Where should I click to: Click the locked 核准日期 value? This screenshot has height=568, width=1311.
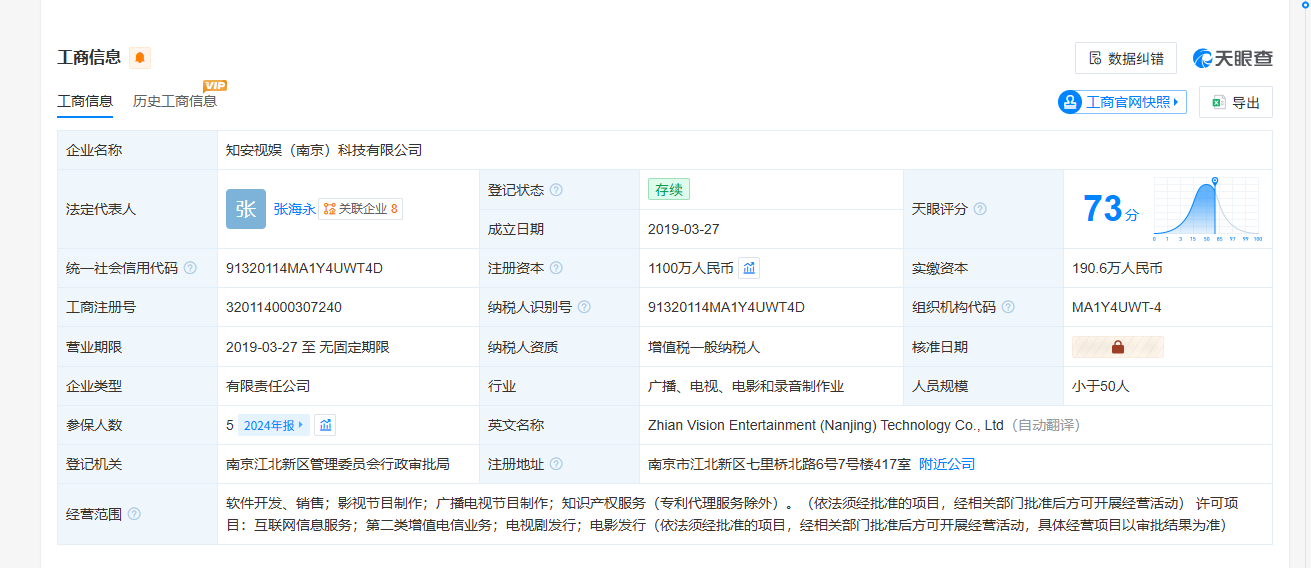click(1118, 347)
